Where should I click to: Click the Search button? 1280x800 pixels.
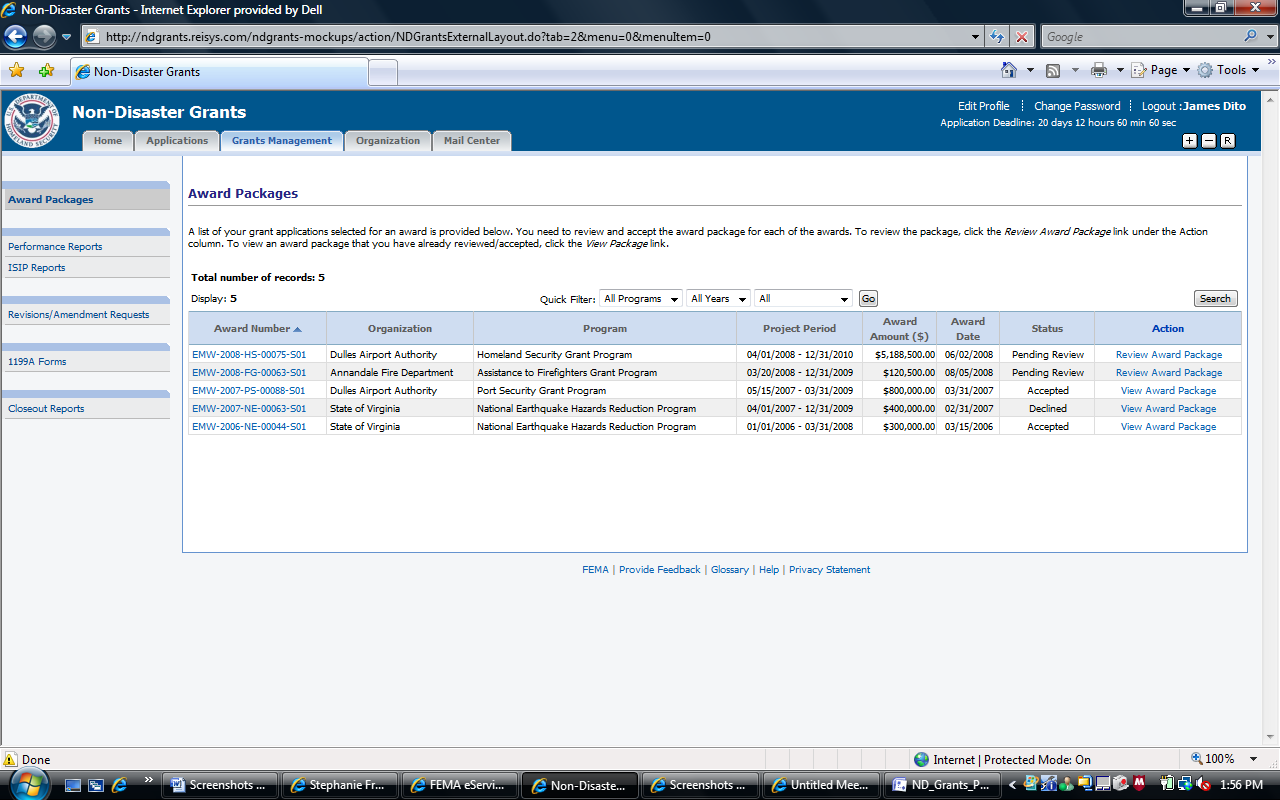1215,298
